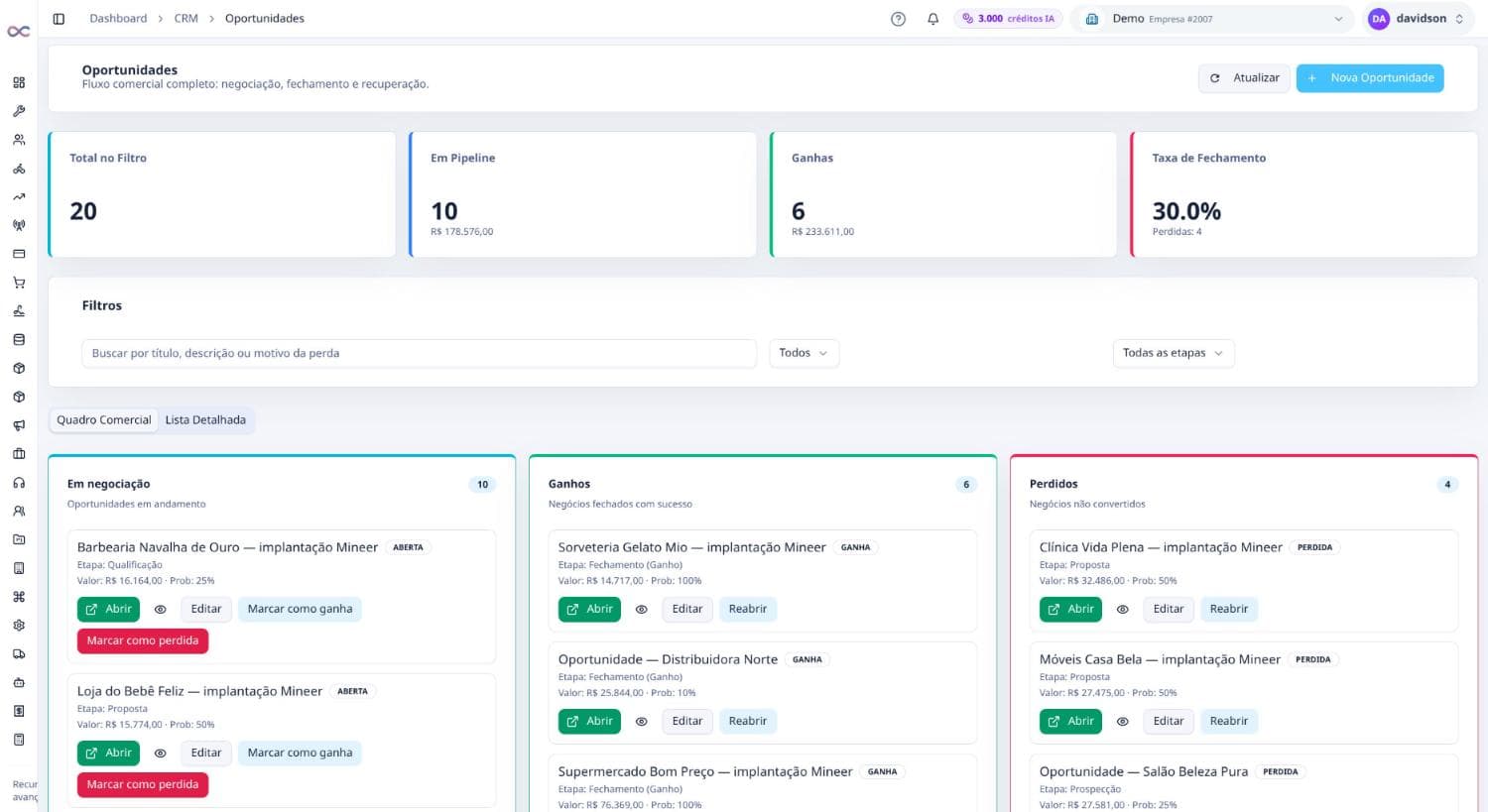This screenshot has width=1488, height=812.
Task: Mark Barbearia Navalha de Ouro as perdida
Action: 143,641
